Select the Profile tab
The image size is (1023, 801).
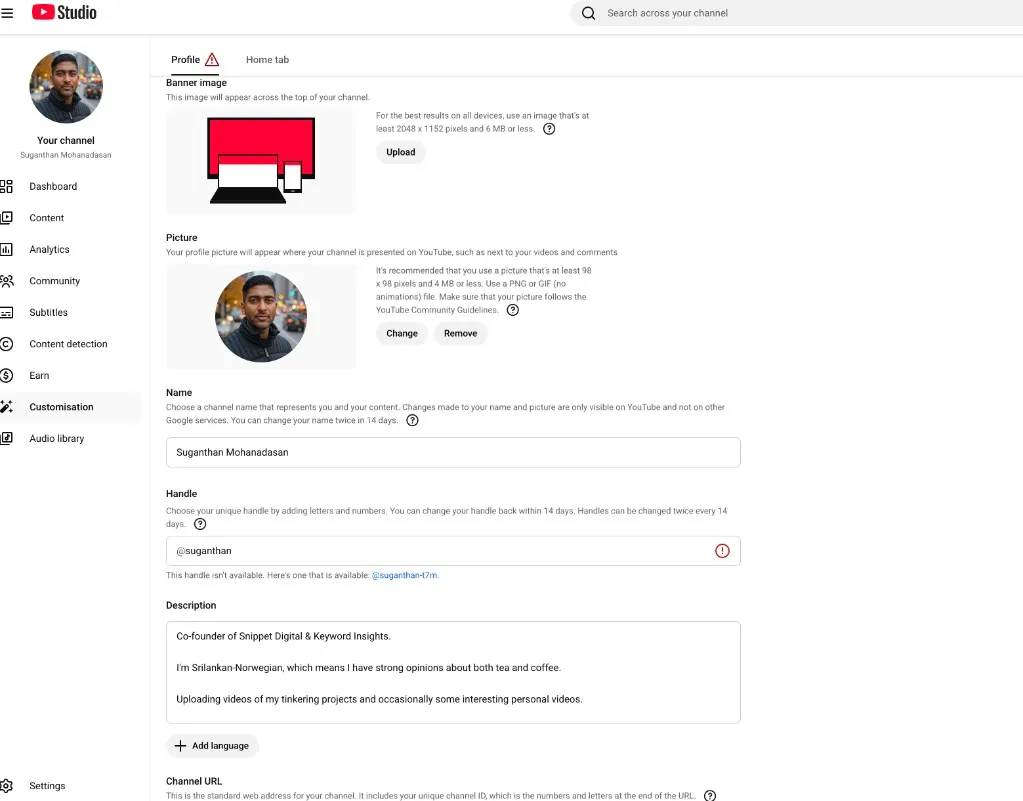(x=186, y=60)
